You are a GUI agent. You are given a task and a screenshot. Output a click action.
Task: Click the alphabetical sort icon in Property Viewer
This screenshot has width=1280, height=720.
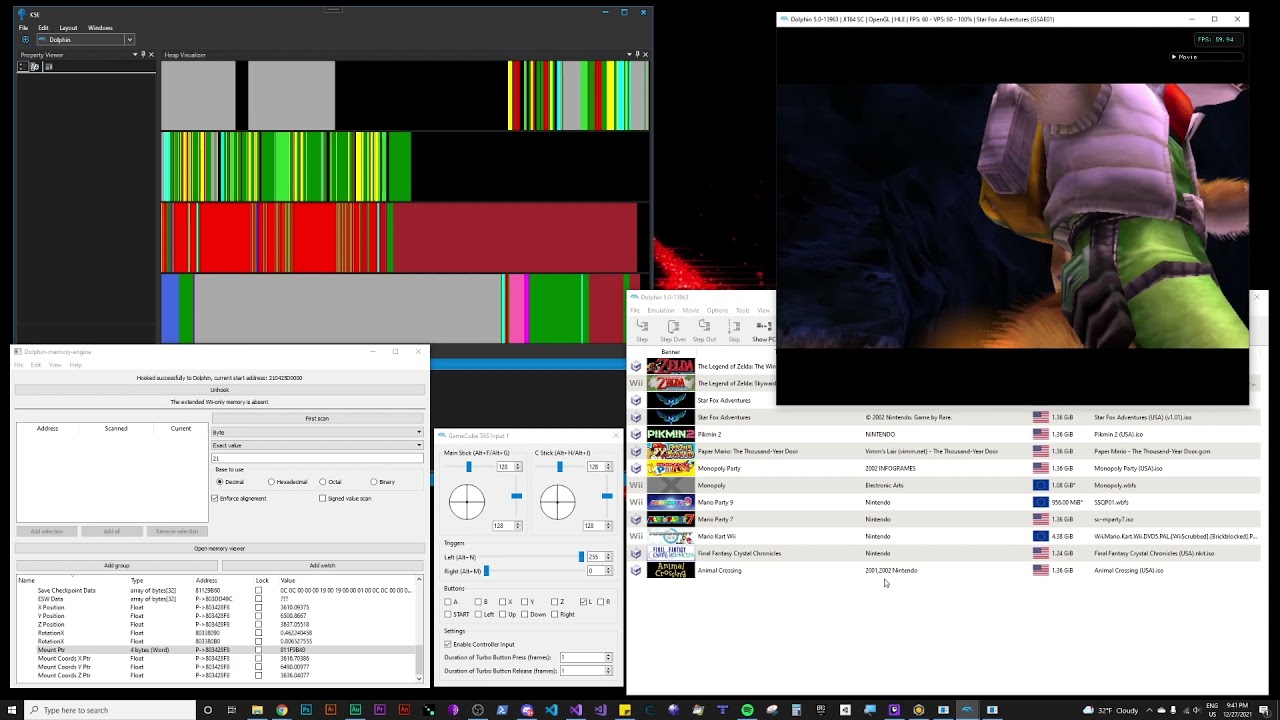pos(34,67)
